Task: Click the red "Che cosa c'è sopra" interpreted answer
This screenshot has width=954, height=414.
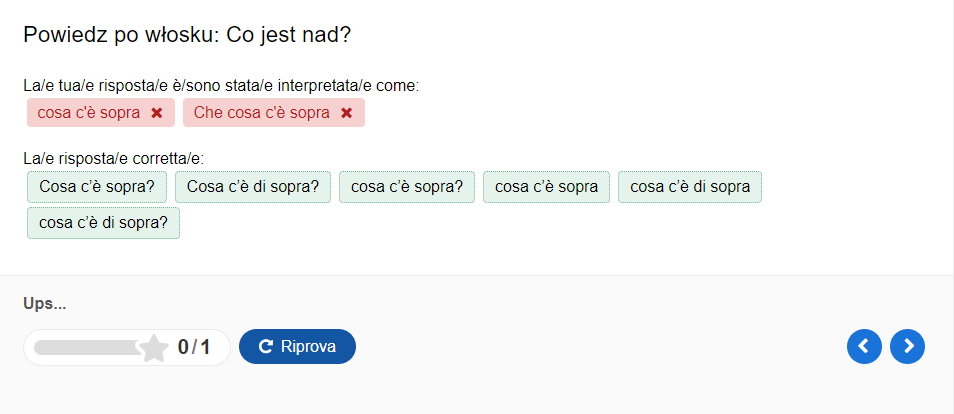Action: tap(262, 113)
